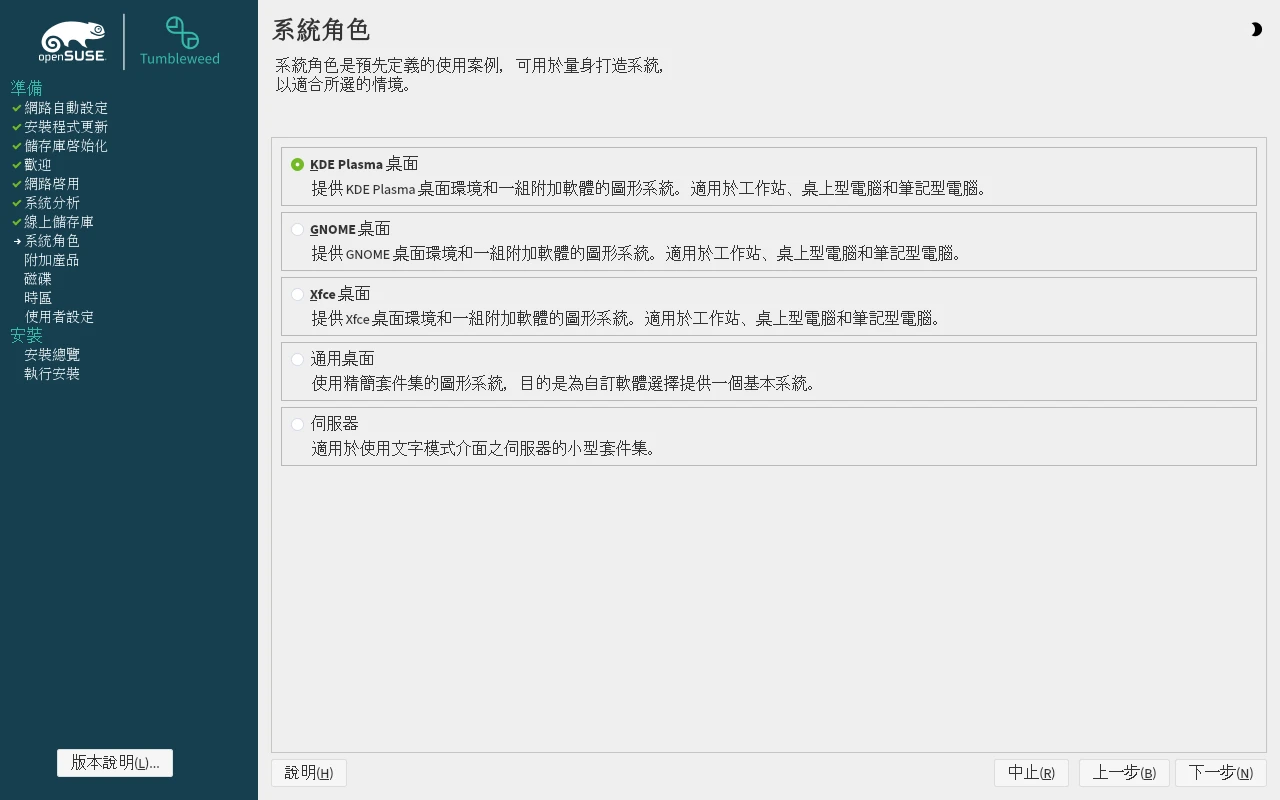Click the 歡迎 step in sidebar

(38, 165)
